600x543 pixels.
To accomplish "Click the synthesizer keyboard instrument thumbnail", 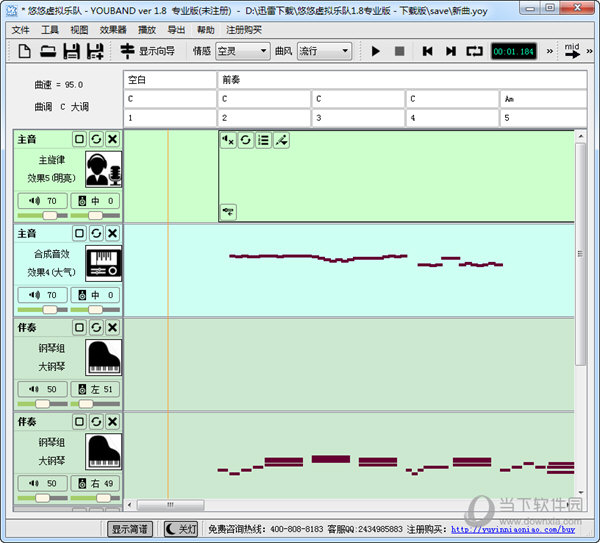I will pyautogui.click(x=104, y=263).
